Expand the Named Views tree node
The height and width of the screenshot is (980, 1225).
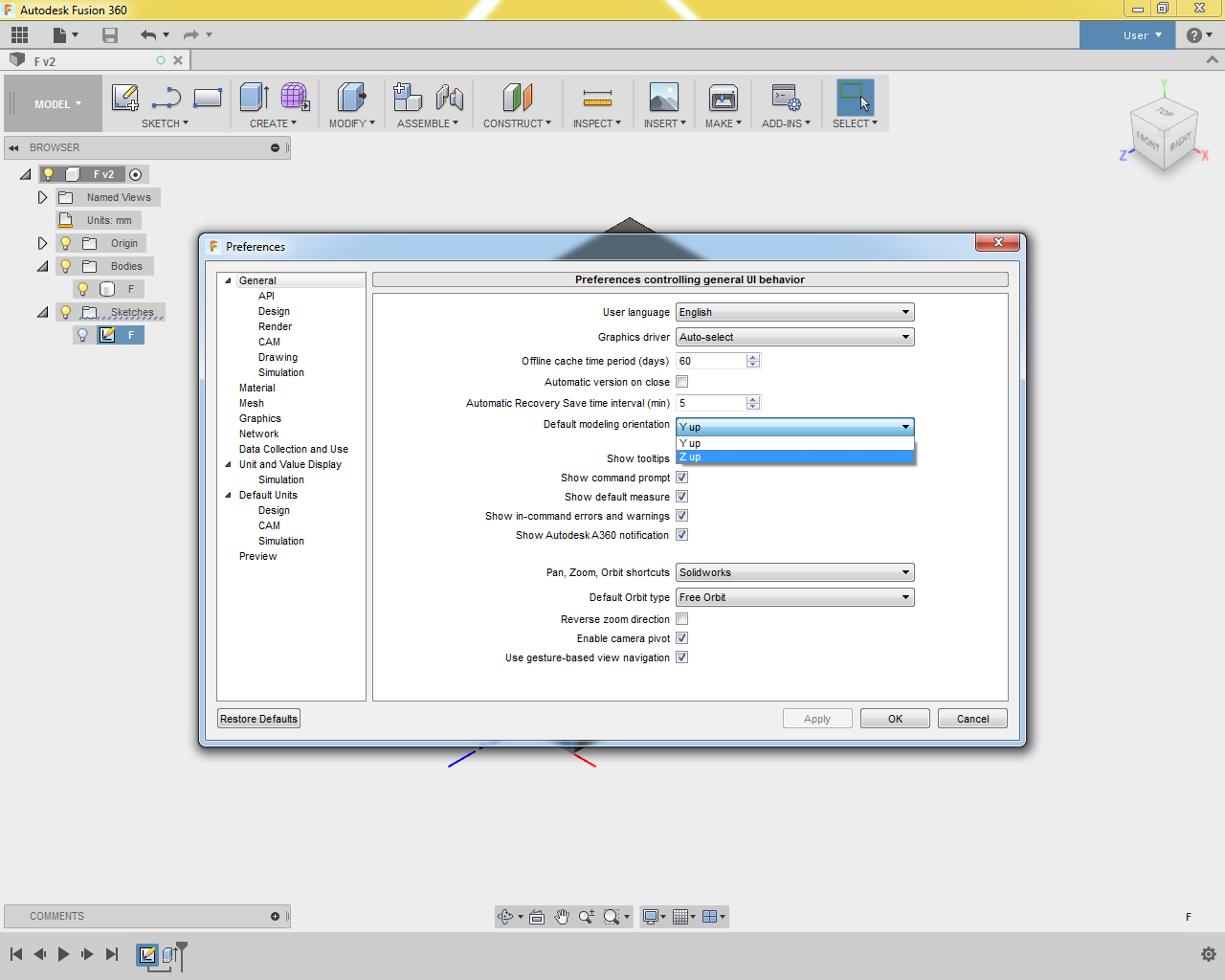click(x=42, y=197)
